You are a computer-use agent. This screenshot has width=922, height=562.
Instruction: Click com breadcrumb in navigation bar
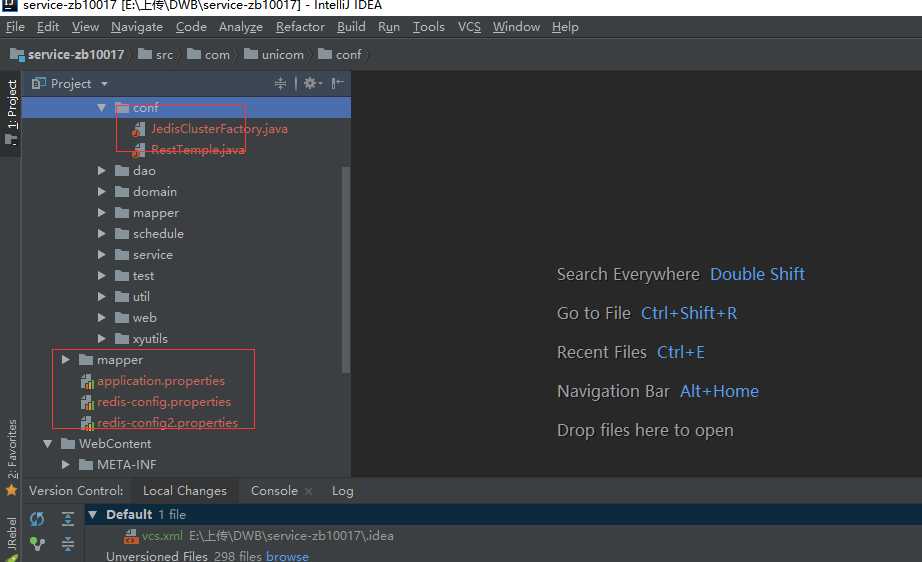point(209,55)
